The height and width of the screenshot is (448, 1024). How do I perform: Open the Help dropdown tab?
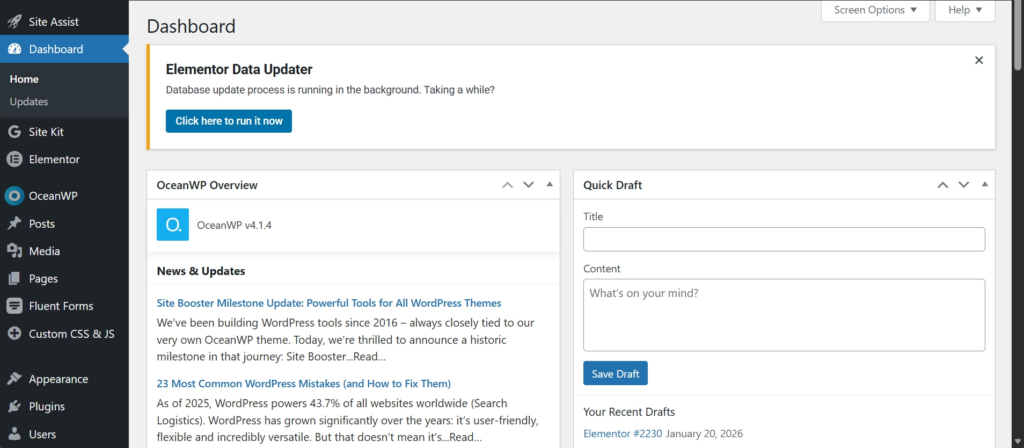(x=965, y=10)
